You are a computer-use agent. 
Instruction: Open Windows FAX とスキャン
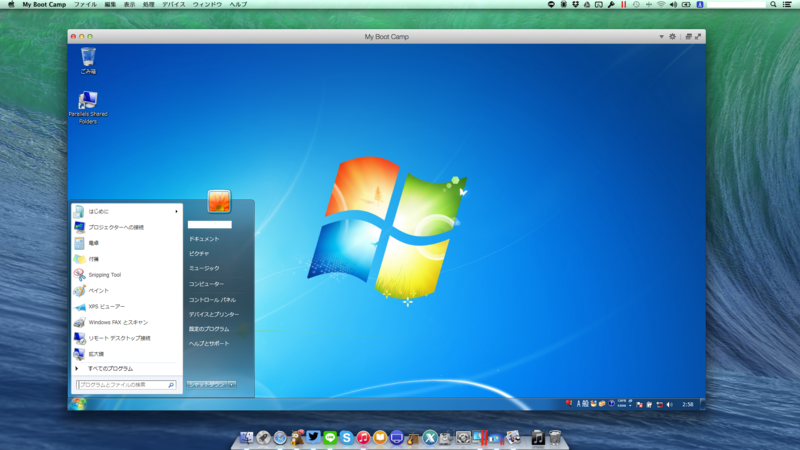point(127,322)
